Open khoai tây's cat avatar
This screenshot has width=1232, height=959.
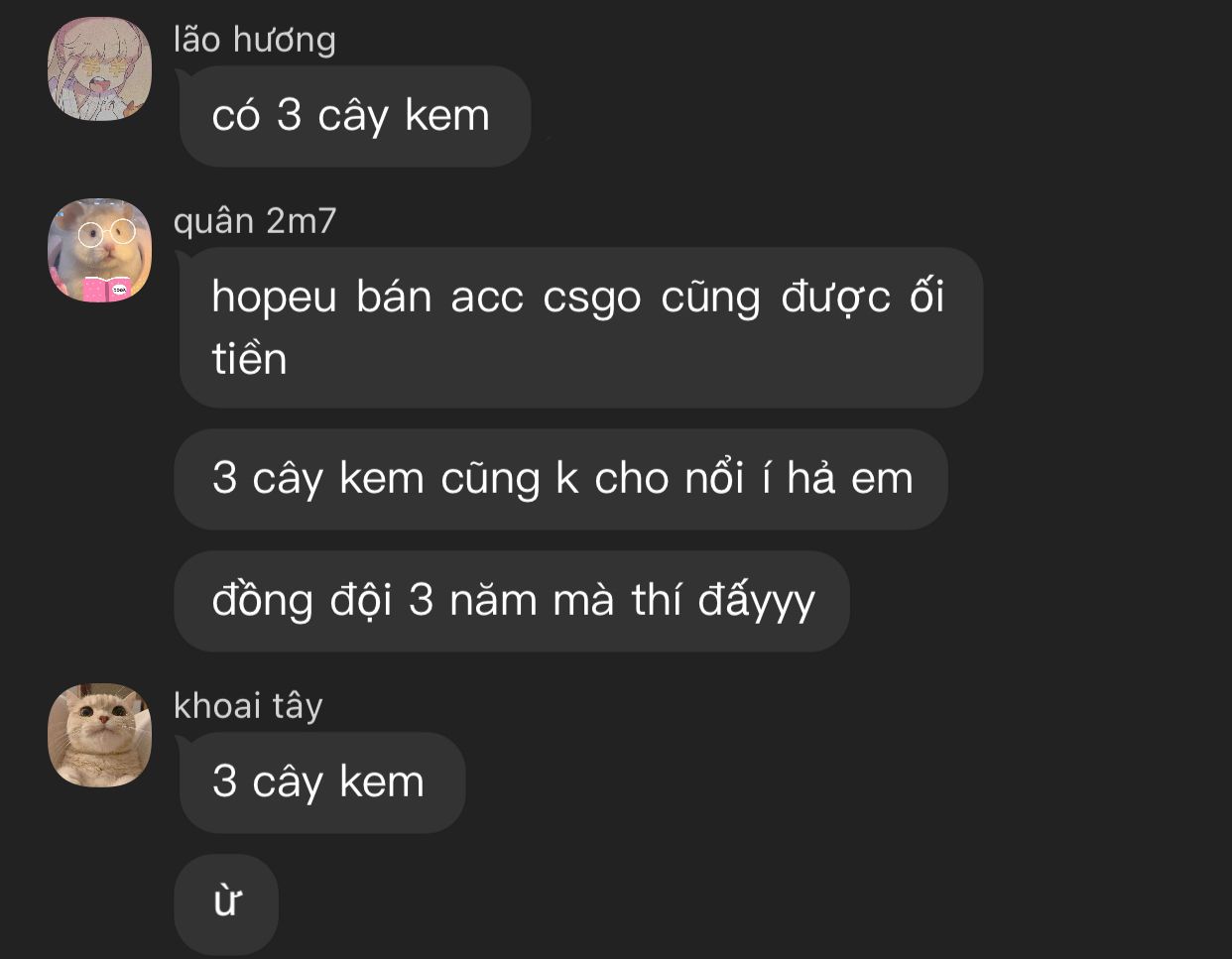point(99,735)
